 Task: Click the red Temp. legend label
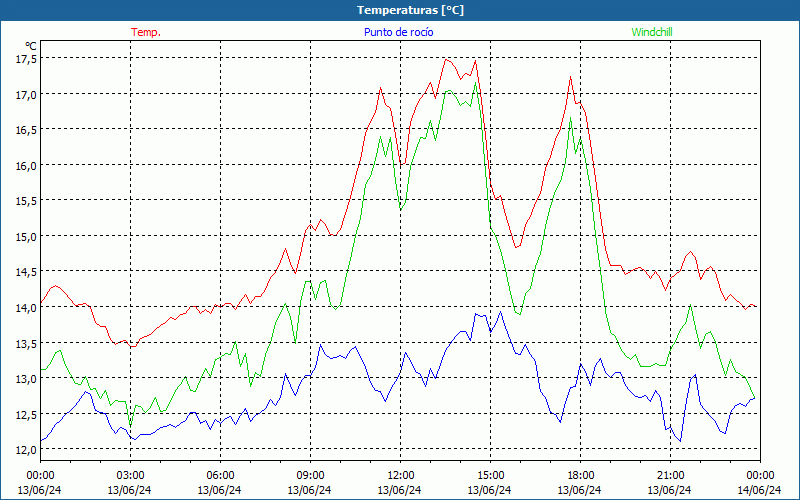point(146,32)
